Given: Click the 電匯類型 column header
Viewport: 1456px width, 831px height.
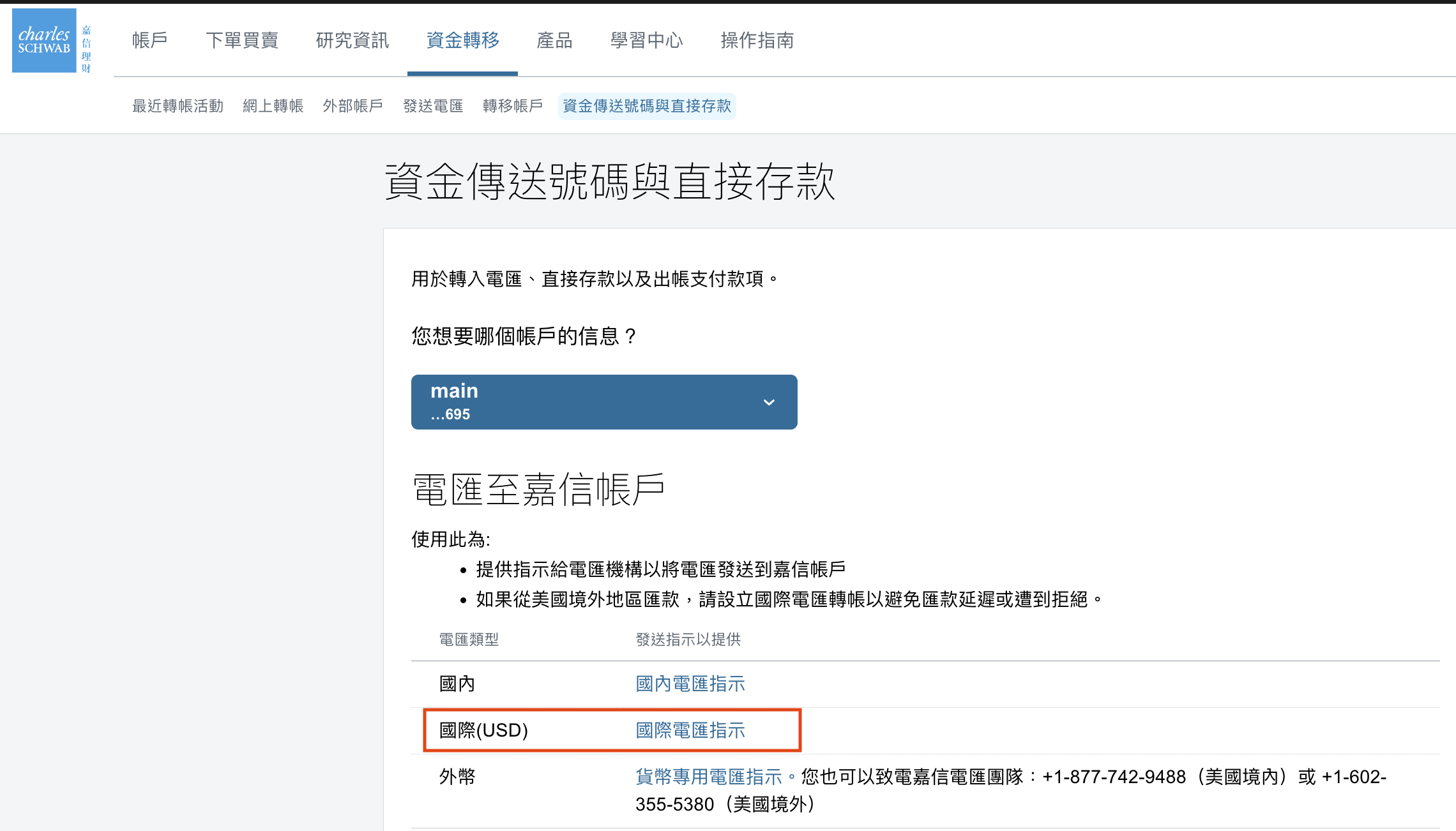Looking at the screenshot, I should coord(469,640).
